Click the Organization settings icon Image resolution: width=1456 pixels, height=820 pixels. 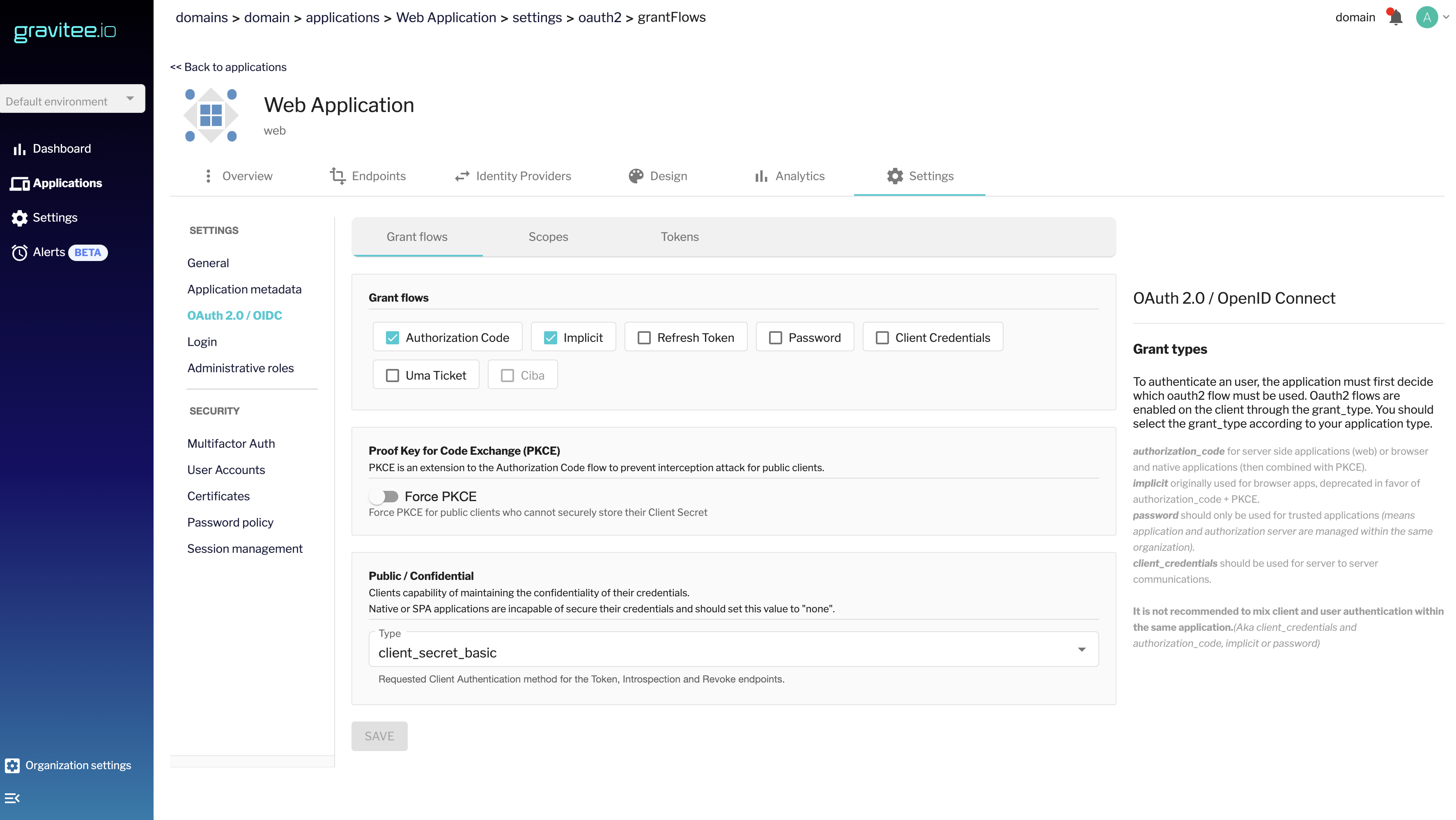[x=12, y=765]
